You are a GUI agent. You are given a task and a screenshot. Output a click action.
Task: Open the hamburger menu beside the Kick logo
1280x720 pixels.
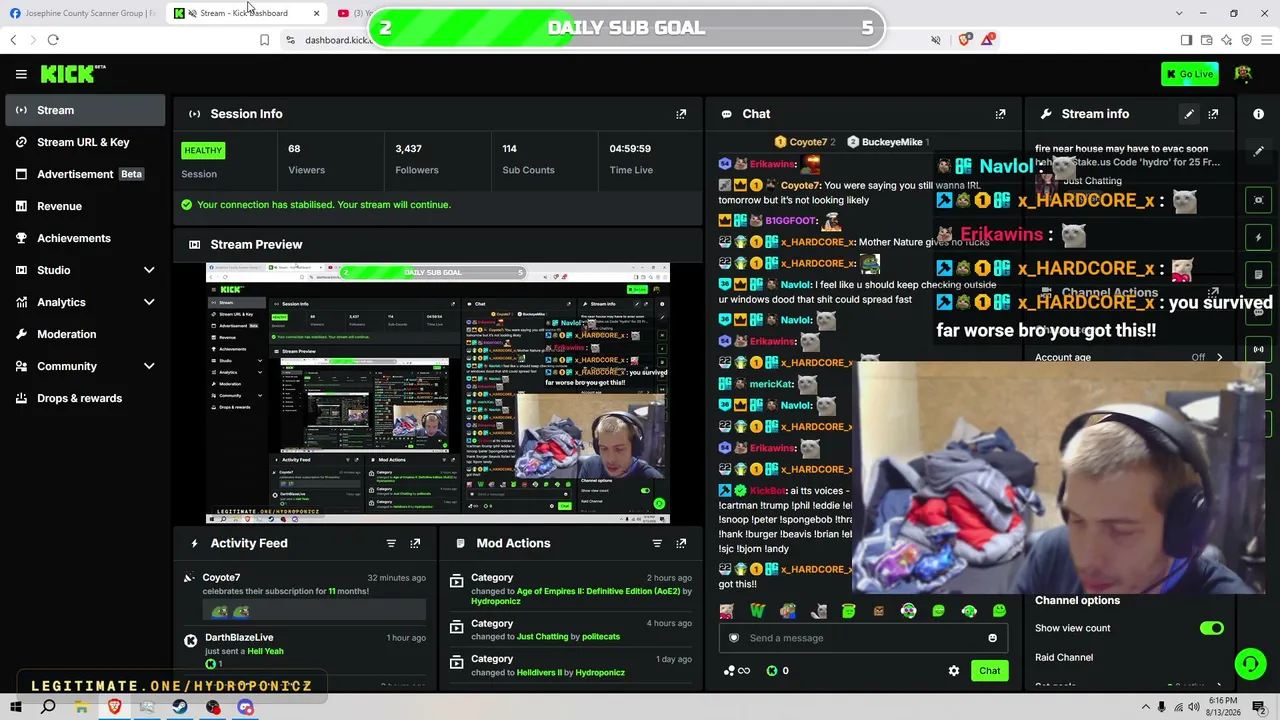click(21, 74)
